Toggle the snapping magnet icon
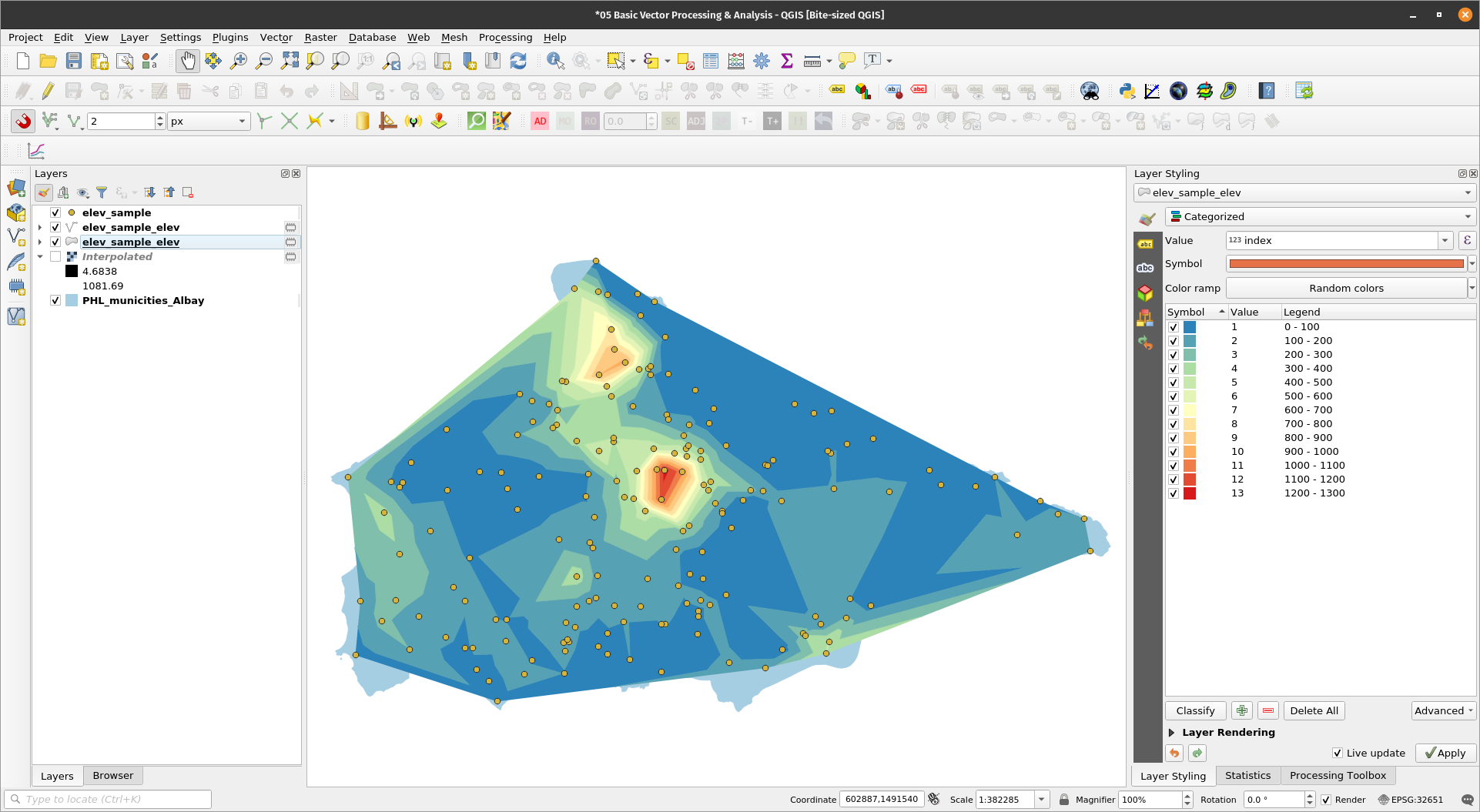 pos(23,121)
